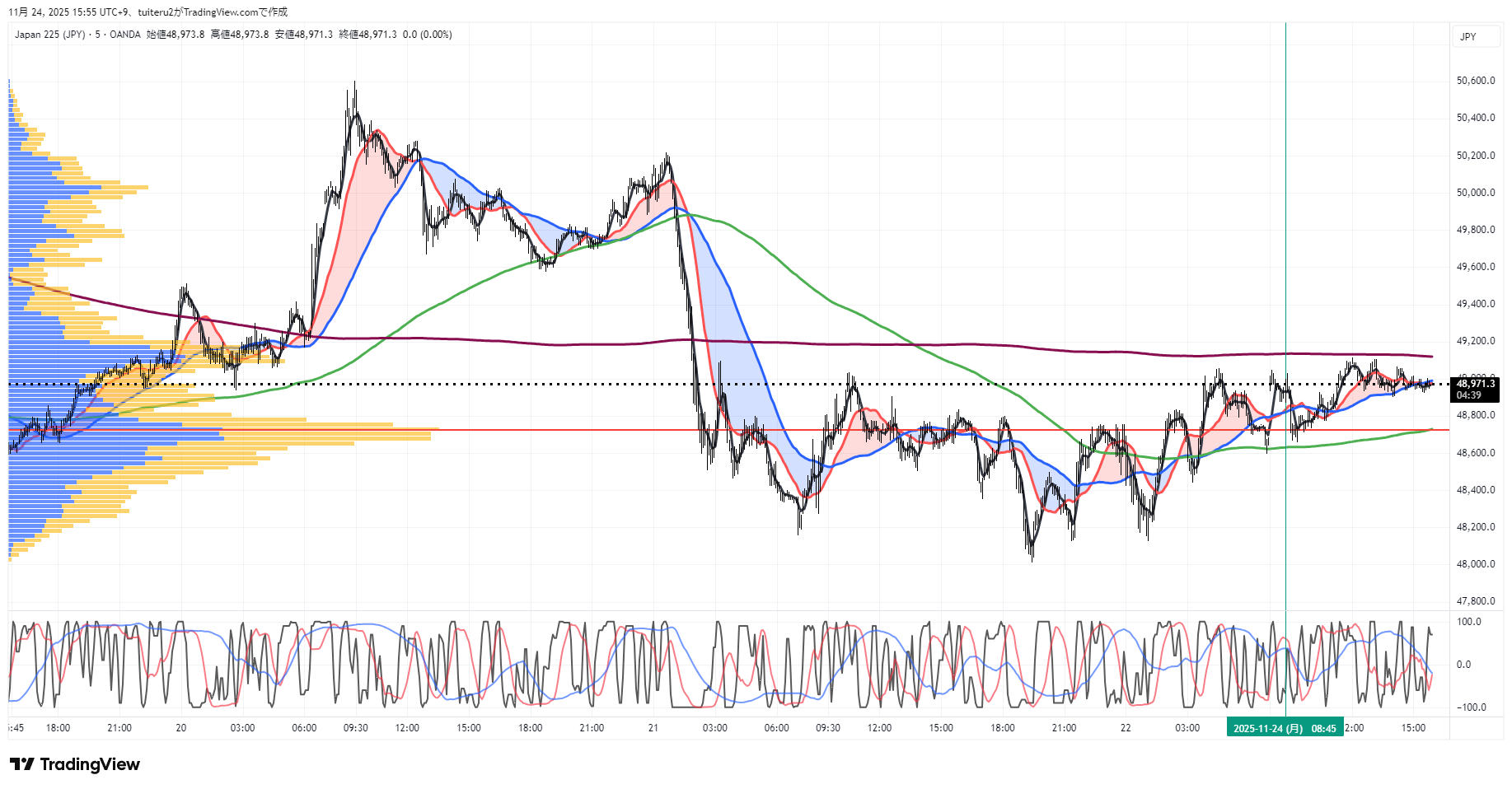Click the 21 date label on time axis
This screenshot has width=1512, height=789.
(x=653, y=728)
